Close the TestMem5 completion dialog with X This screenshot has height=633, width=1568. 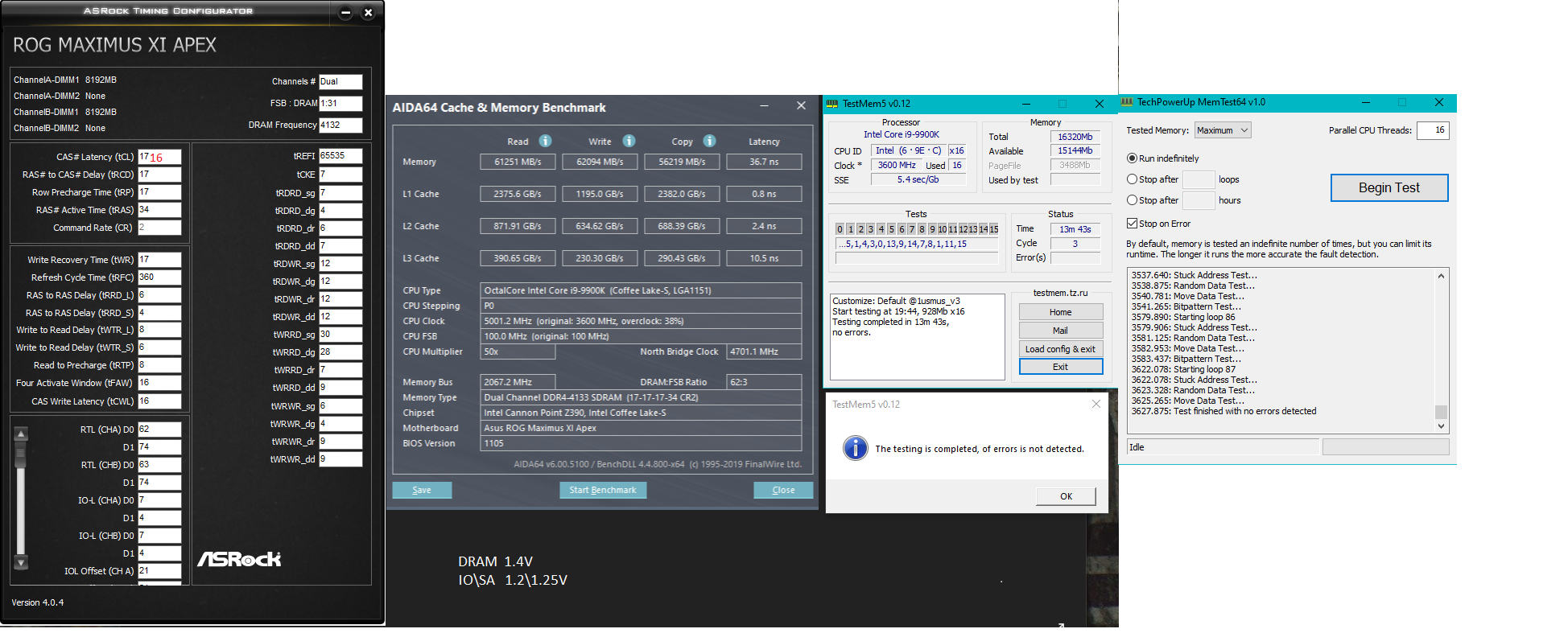(x=1096, y=404)
